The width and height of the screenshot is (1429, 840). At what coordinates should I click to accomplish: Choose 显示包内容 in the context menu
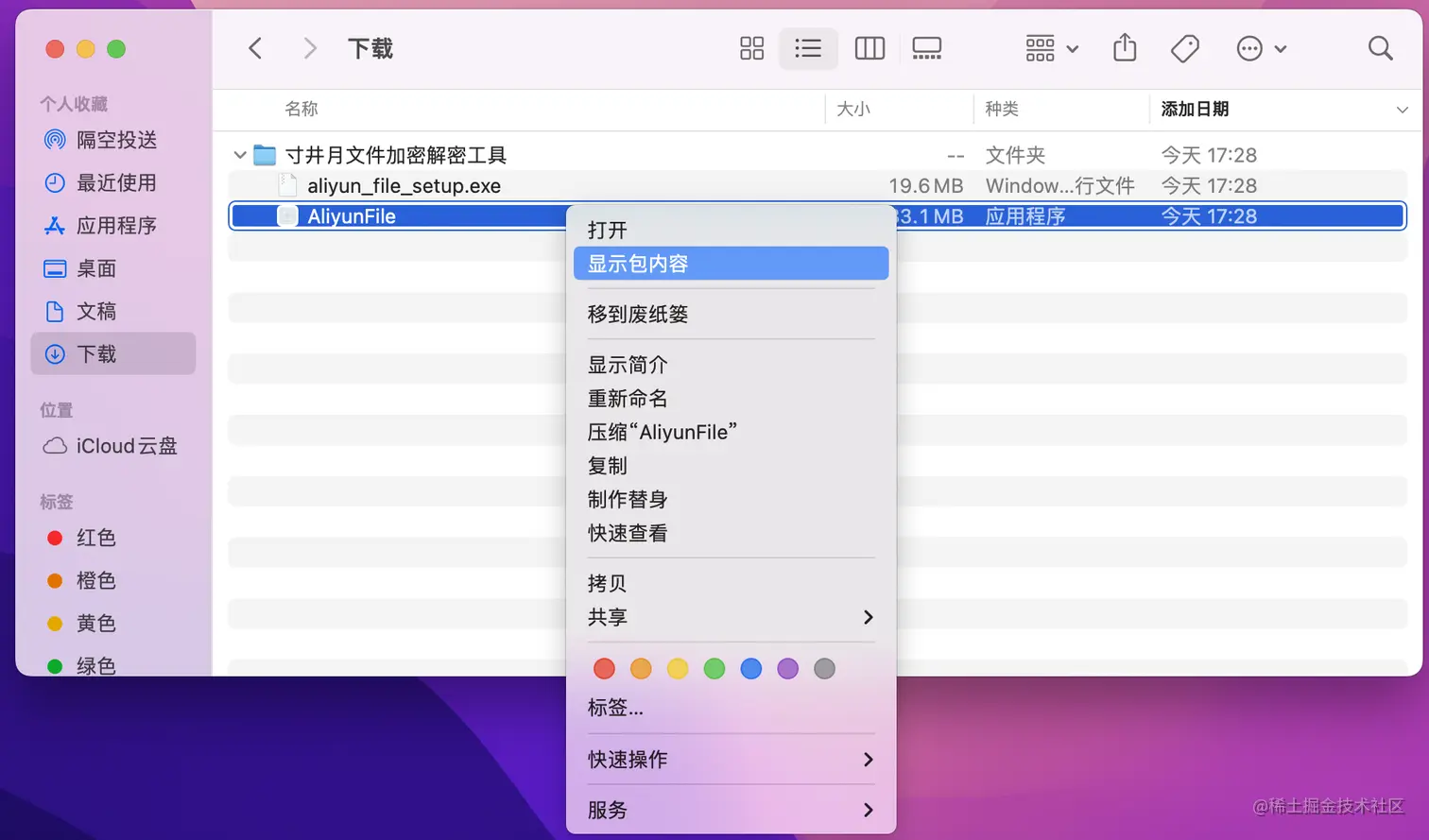(731, 264)
